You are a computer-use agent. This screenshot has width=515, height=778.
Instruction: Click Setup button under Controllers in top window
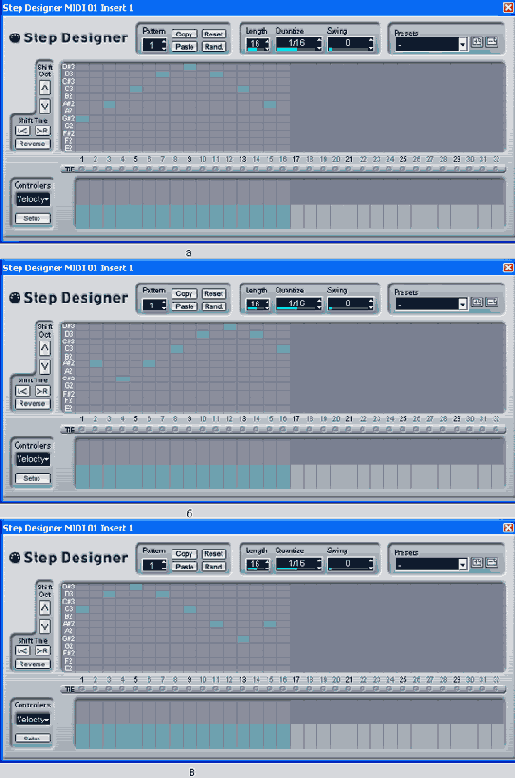point(33,218)
